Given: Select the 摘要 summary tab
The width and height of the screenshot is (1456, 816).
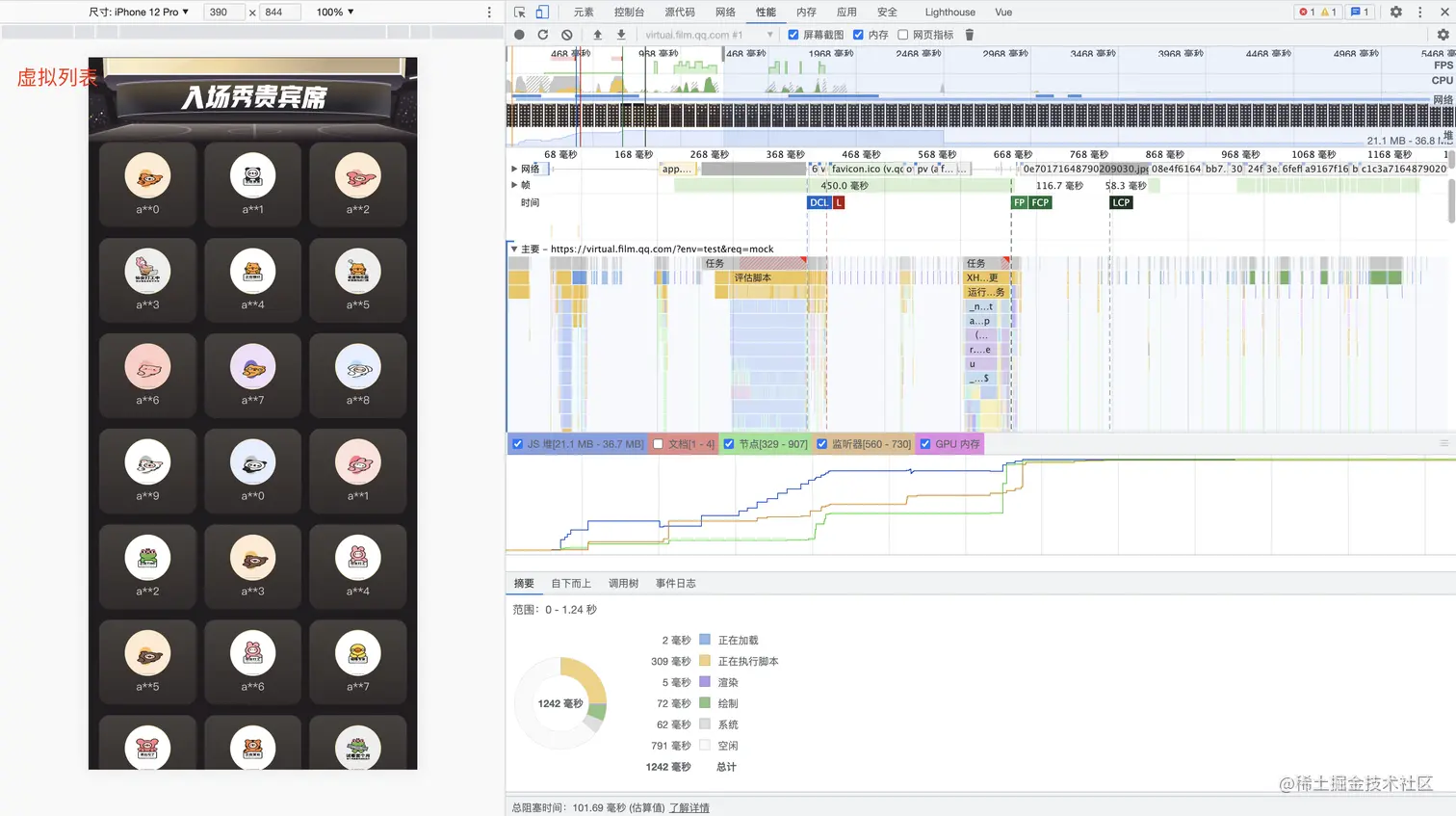Looking at the screenshot, I should [x=524, y=584].
